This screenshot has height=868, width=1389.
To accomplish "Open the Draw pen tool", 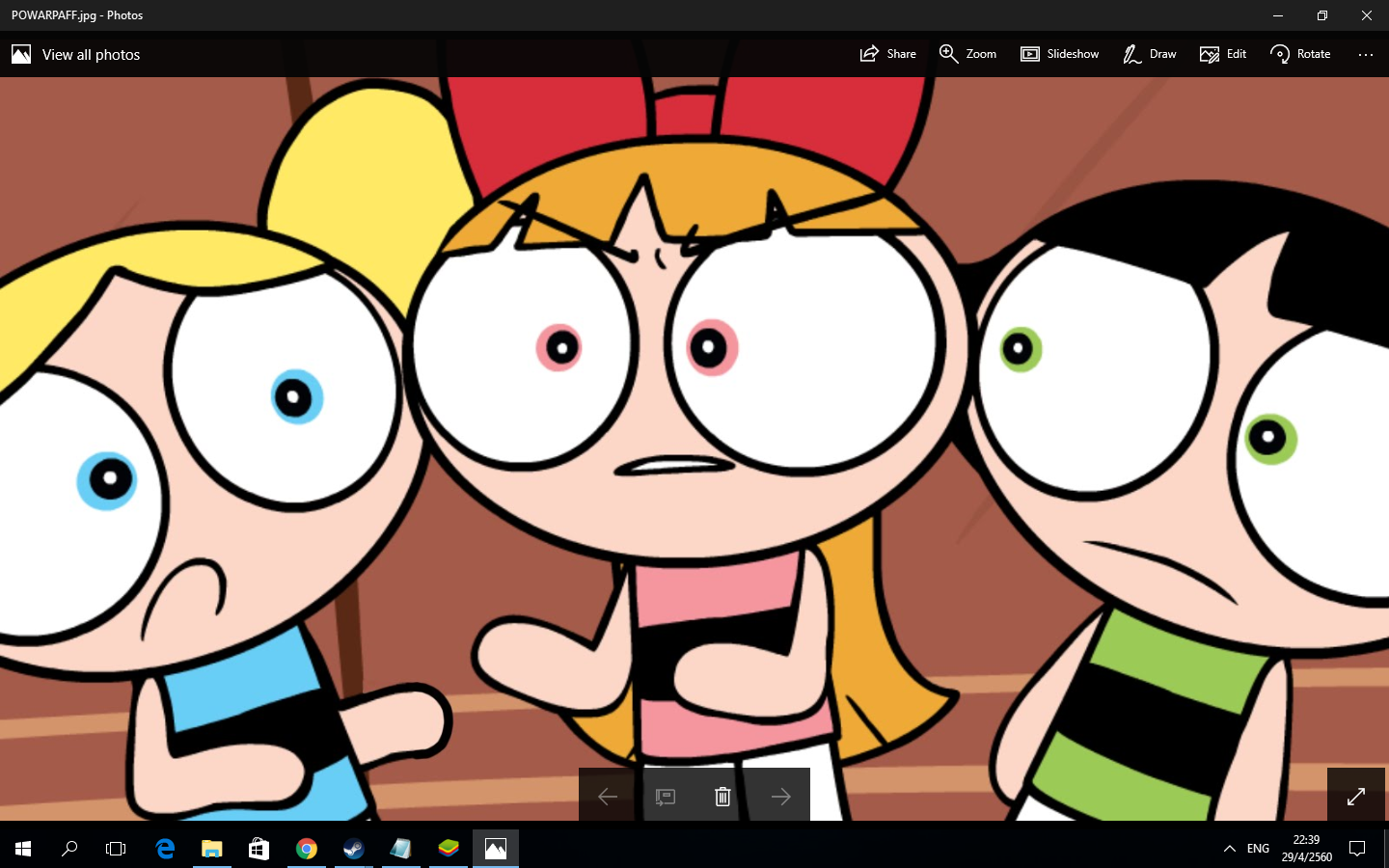I will (1150, 54).
